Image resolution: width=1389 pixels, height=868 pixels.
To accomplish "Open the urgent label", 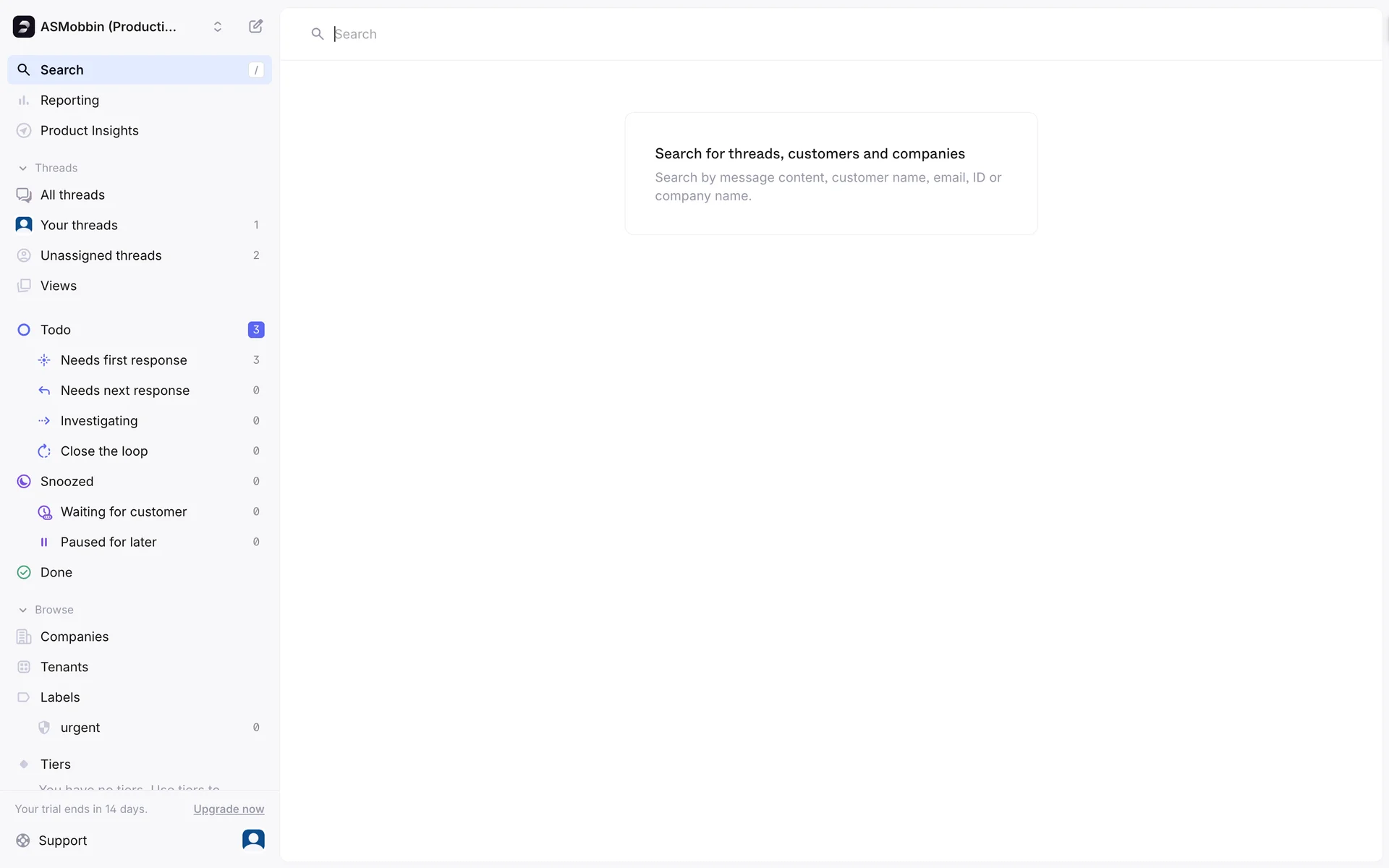I will pyautogui.click(x=80, y=728).
